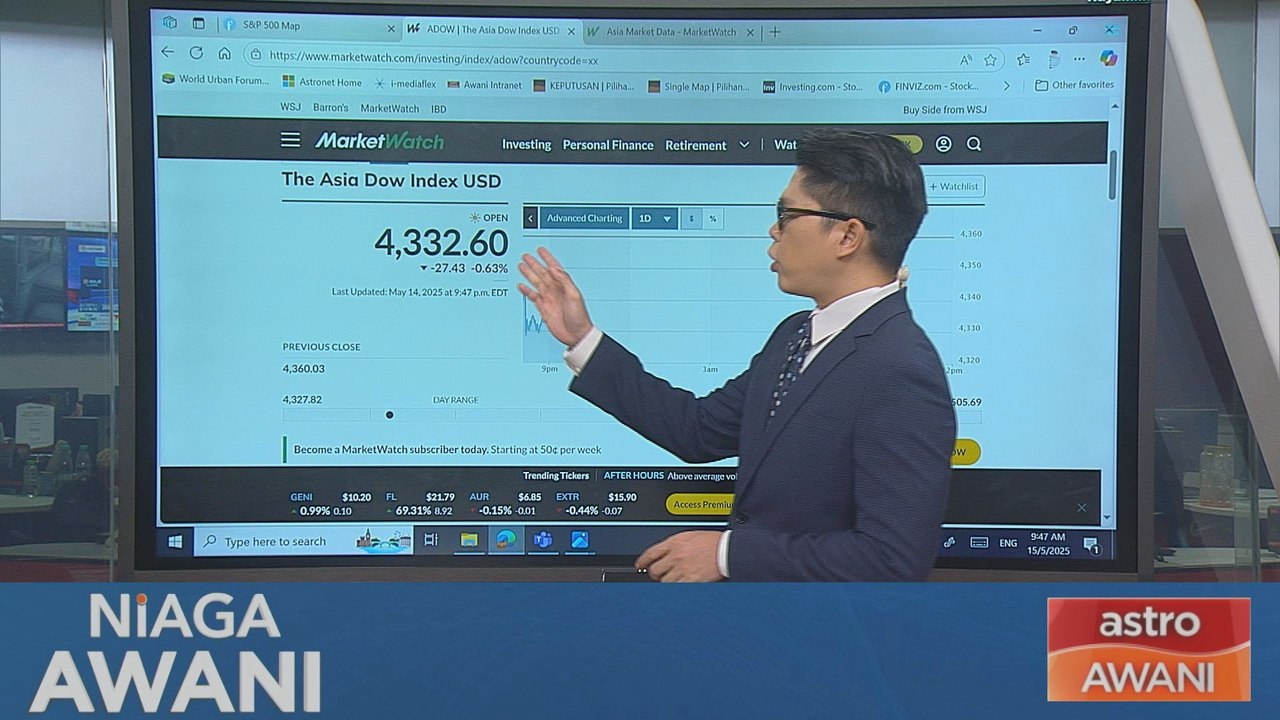Image resolution: width=1280 pixels, height=720 pixels.
Task: Click the Advanced Charting button
Action: click(585, 218)
